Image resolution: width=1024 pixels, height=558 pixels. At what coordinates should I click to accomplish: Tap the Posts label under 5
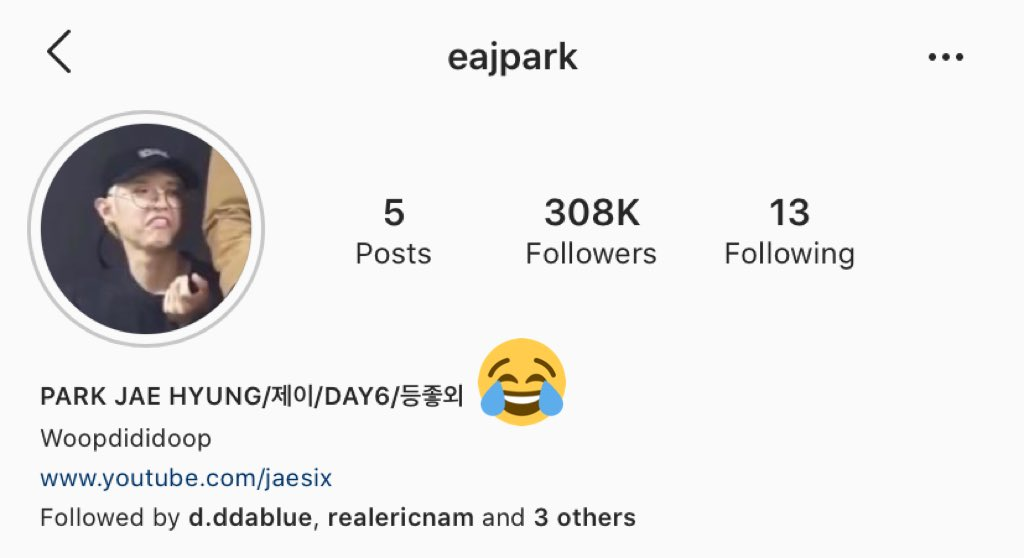click(394, 254)
